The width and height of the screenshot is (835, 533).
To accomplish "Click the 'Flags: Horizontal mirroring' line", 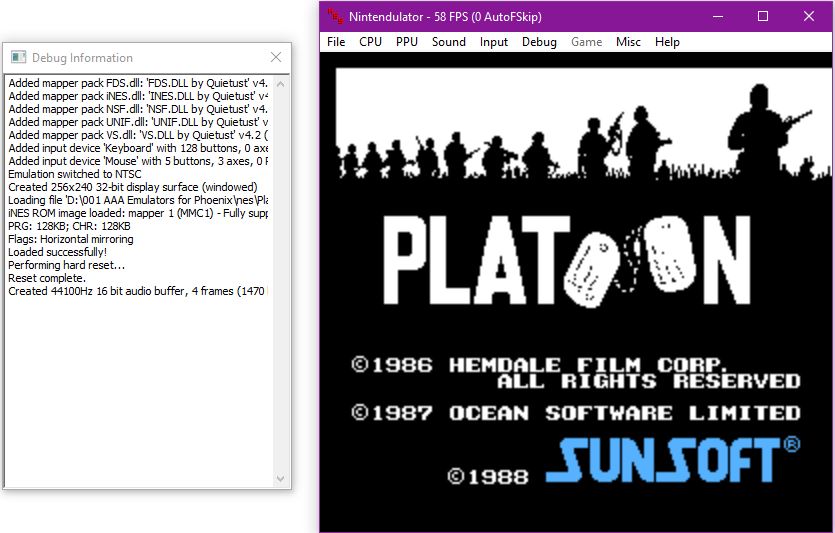I will pyautogui.click(x=71, y=239).
